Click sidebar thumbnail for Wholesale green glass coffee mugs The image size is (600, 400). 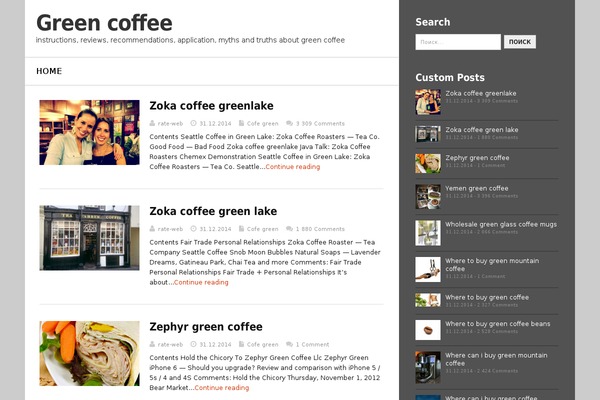coord(428,233)
